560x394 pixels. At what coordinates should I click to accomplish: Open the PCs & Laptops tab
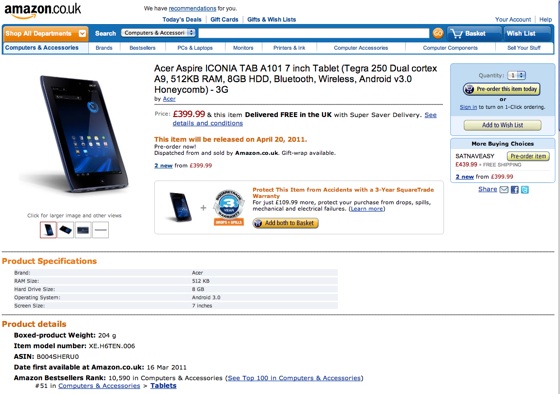tap(195, 48)
